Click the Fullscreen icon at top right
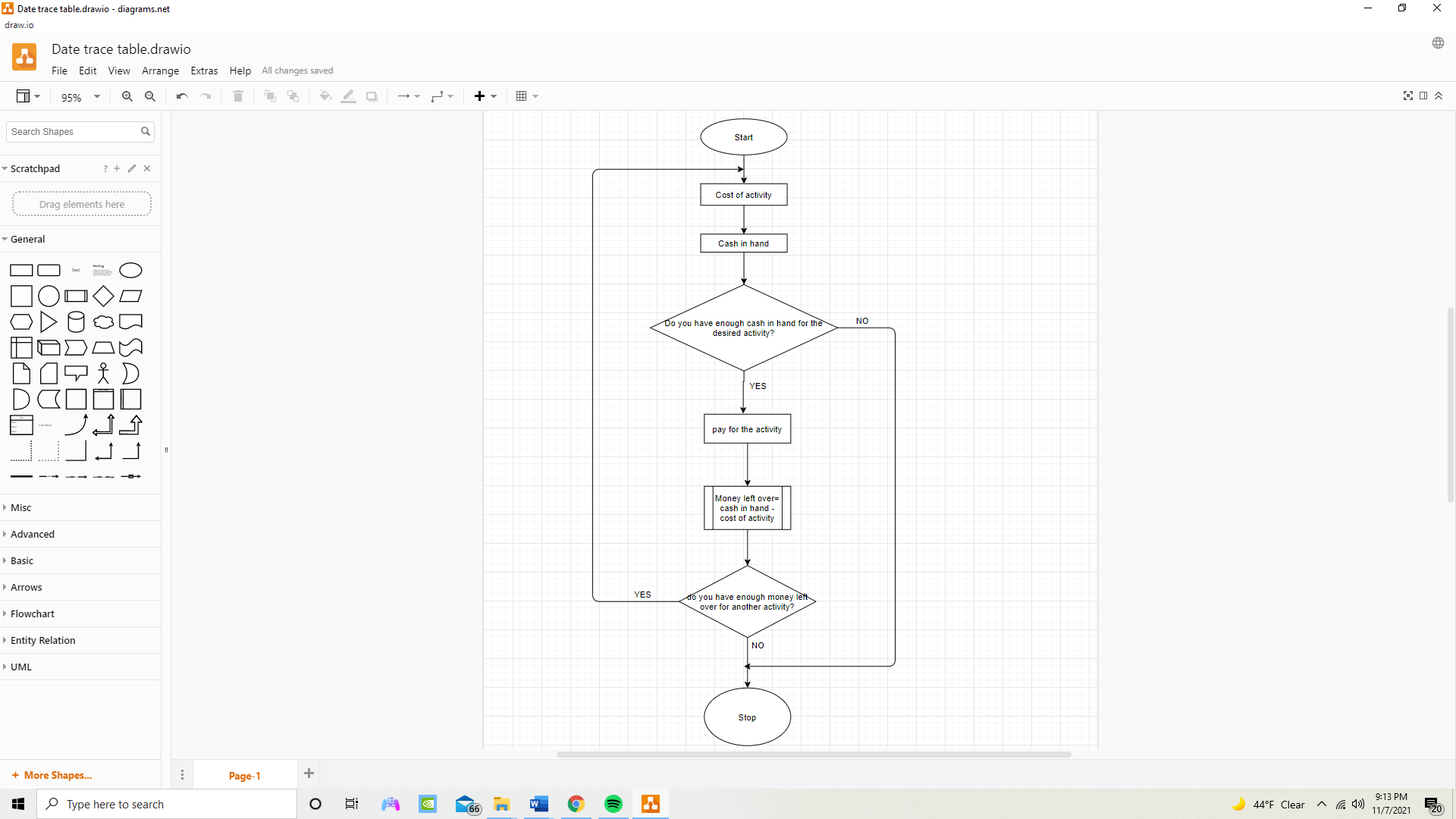The image size is (1456, 819). point(1408,96)
